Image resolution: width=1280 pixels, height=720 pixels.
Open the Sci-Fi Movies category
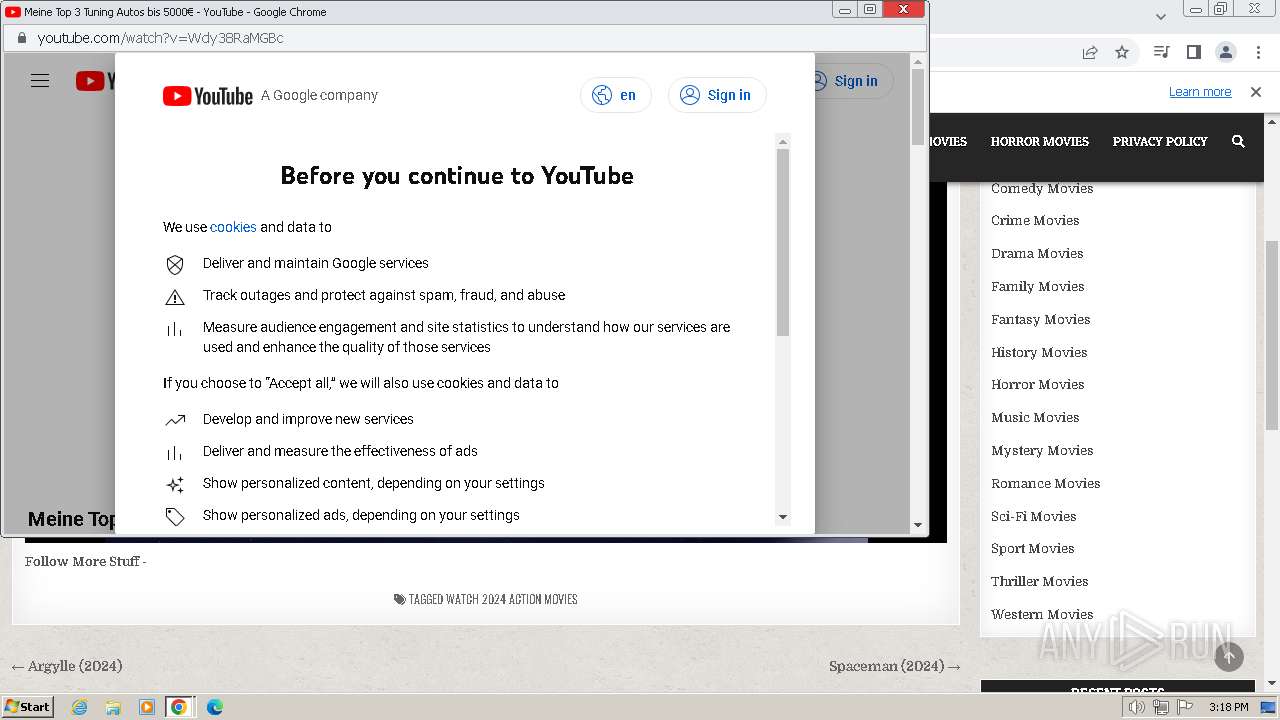tap(1034, 516)
